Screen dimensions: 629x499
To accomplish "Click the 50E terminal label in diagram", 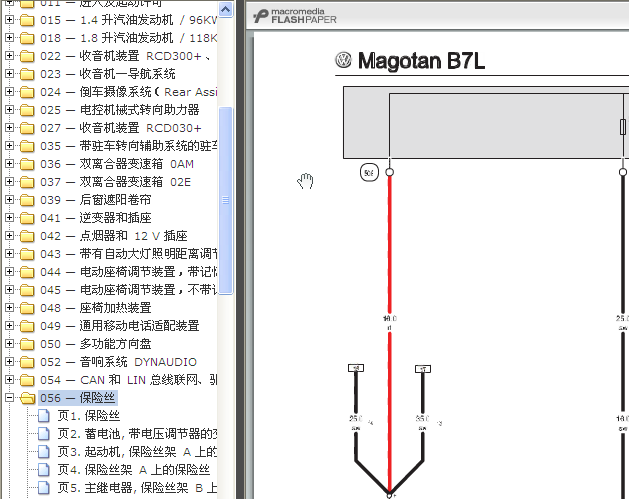I will tap(369, 172).
